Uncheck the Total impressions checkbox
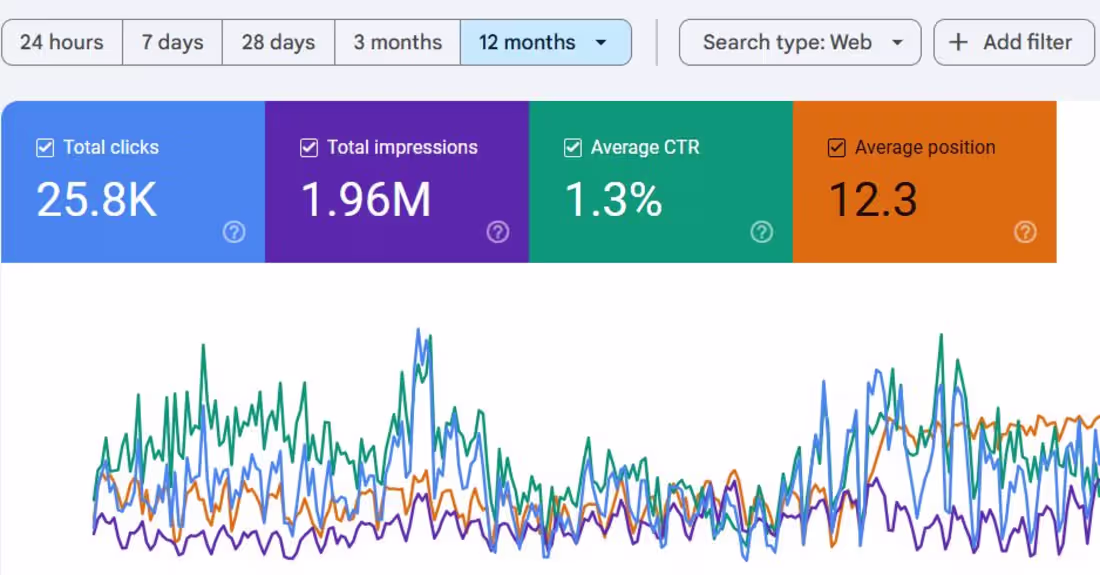 click(309, 148)
